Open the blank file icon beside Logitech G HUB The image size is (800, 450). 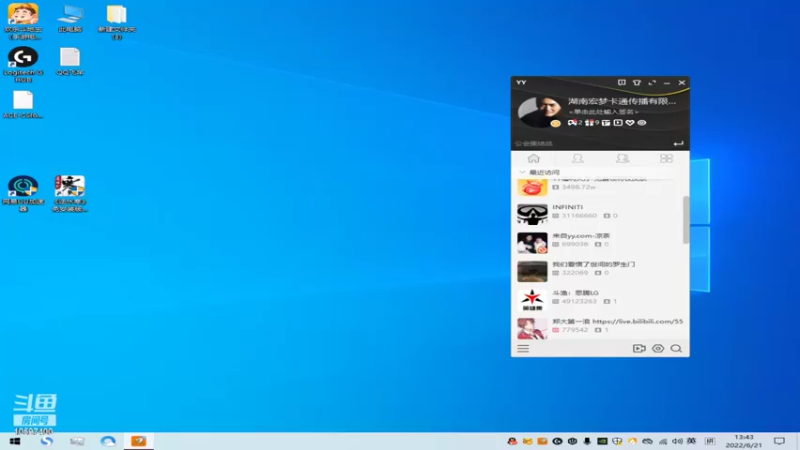[x=70, y=62]
